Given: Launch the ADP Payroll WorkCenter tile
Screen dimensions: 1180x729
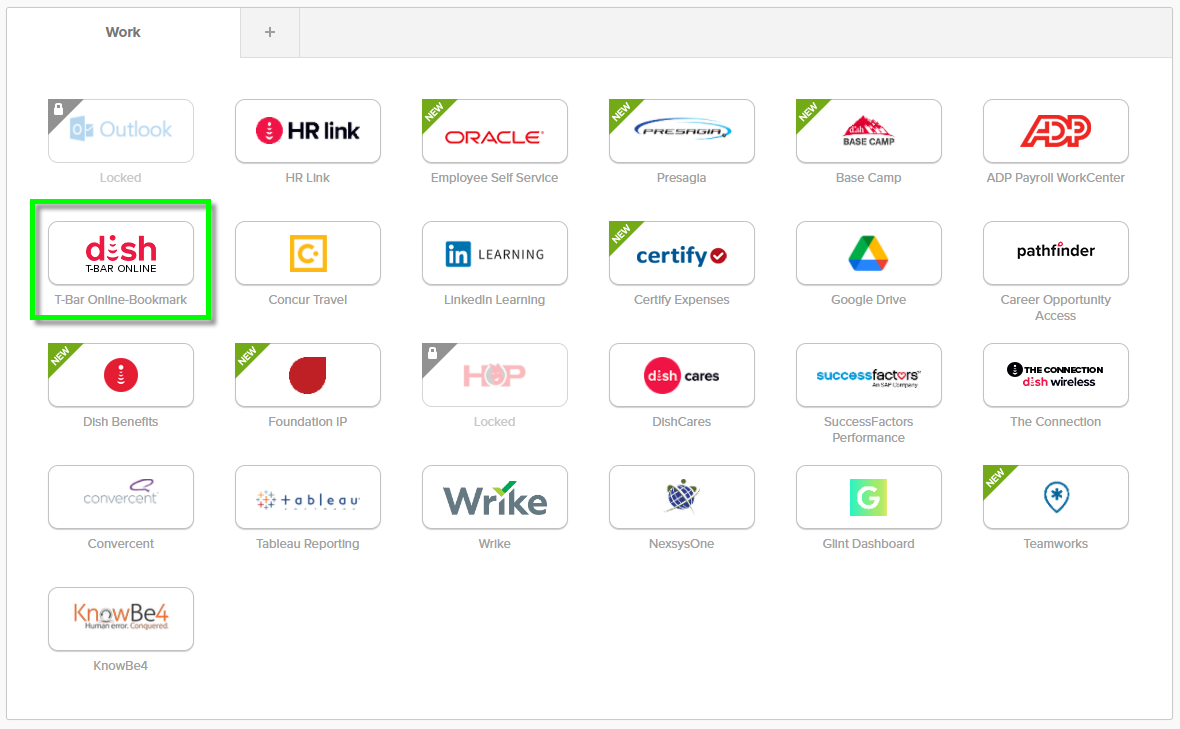Looking at the screenshot, I should [1056, 131].
